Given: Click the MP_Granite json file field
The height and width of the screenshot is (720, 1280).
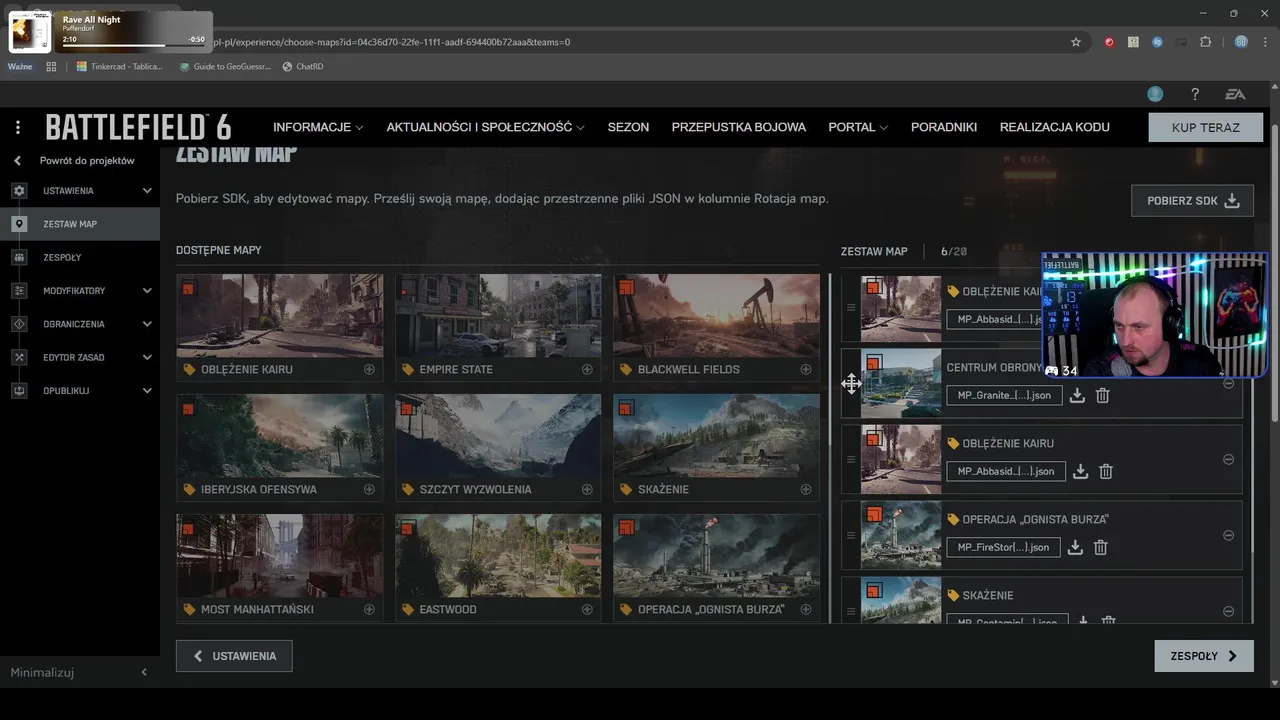Looking at the screenshot, I should click(x=1004, y=395).
